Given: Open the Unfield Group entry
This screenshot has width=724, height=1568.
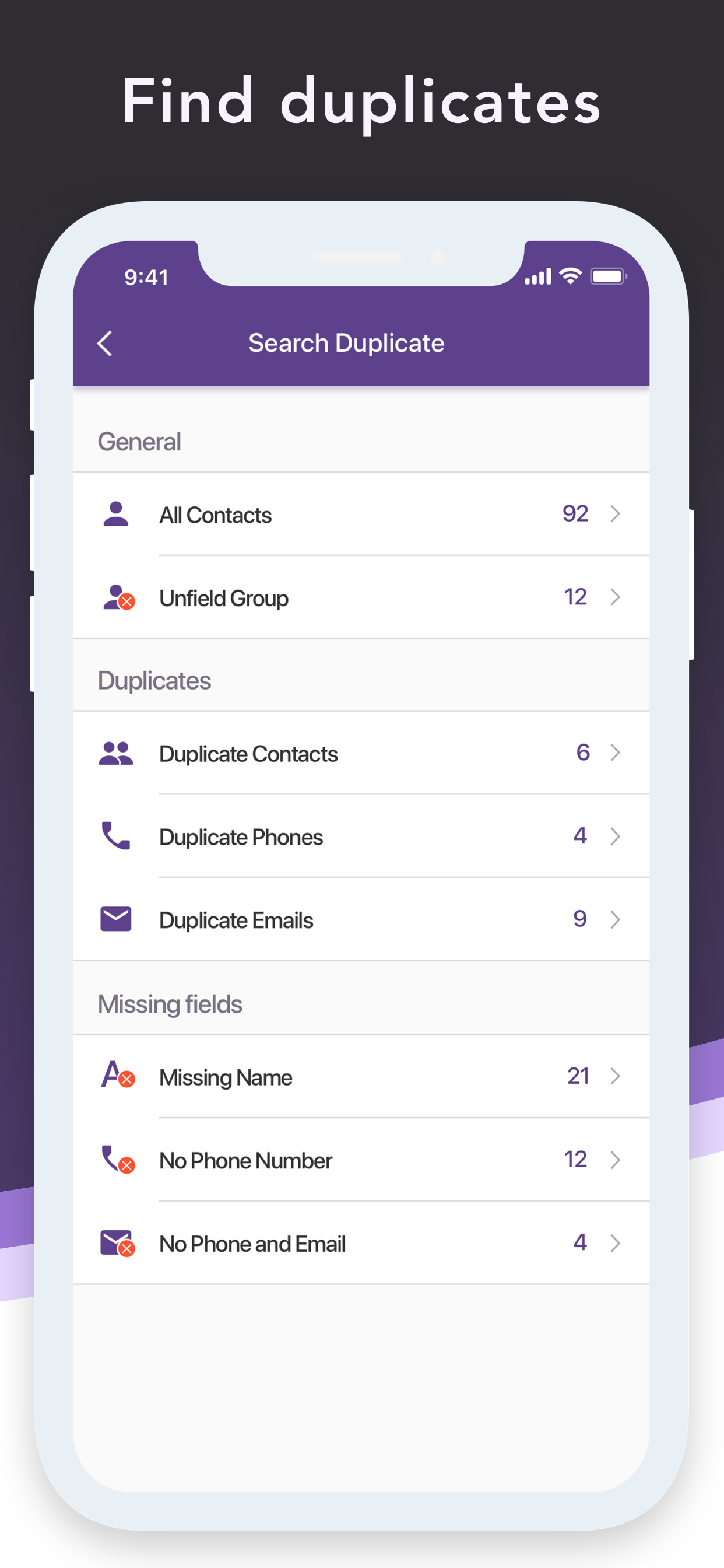Looking at the screenshot, I should (x=223, y=598).
